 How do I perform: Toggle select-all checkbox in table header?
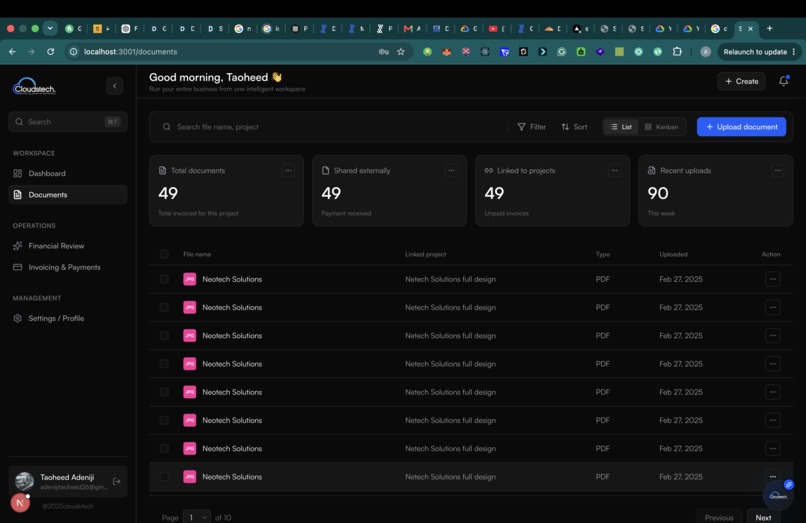click(164, 254)
